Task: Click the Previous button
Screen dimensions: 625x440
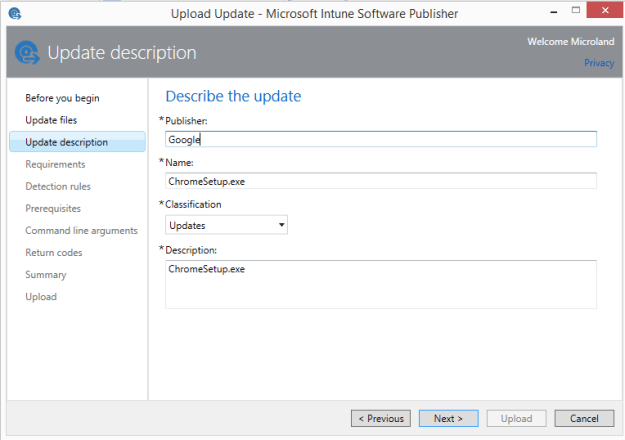Action: tap(381, 418)
